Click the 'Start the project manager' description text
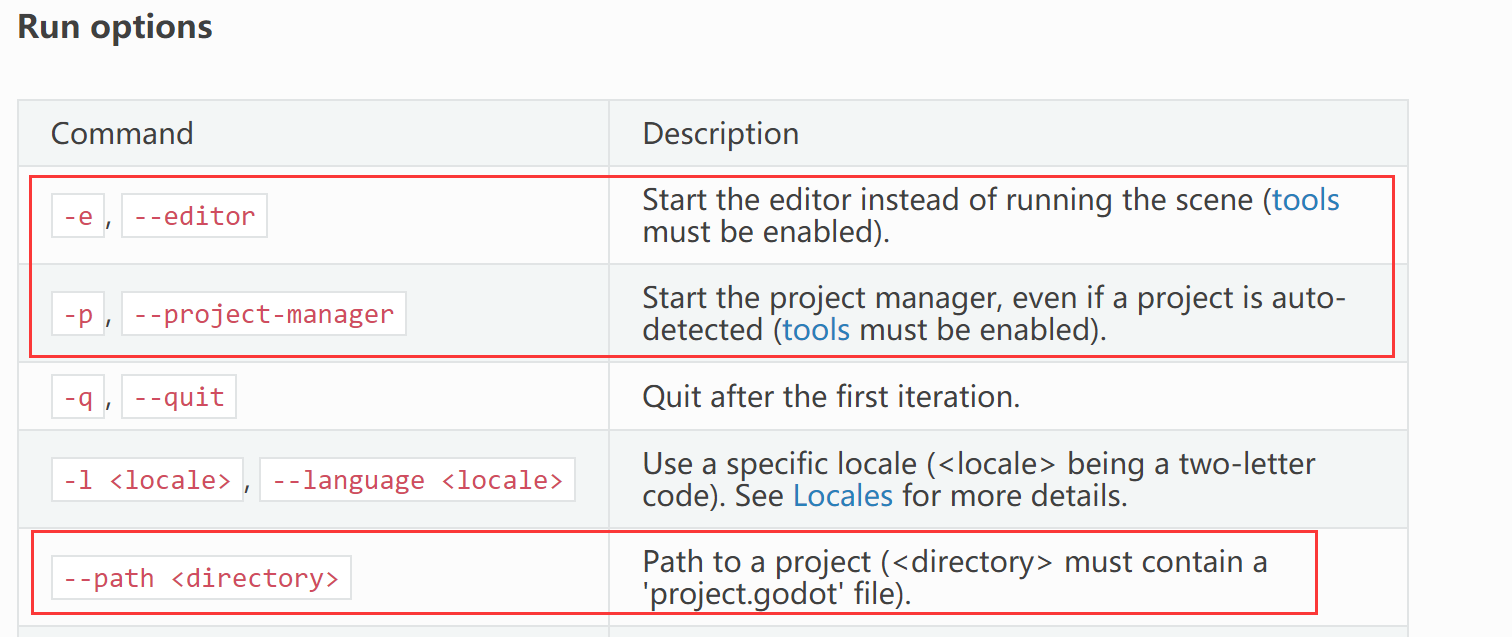Image resolution: width=1512 pixels, height=637 pixels. coord(990,298)
